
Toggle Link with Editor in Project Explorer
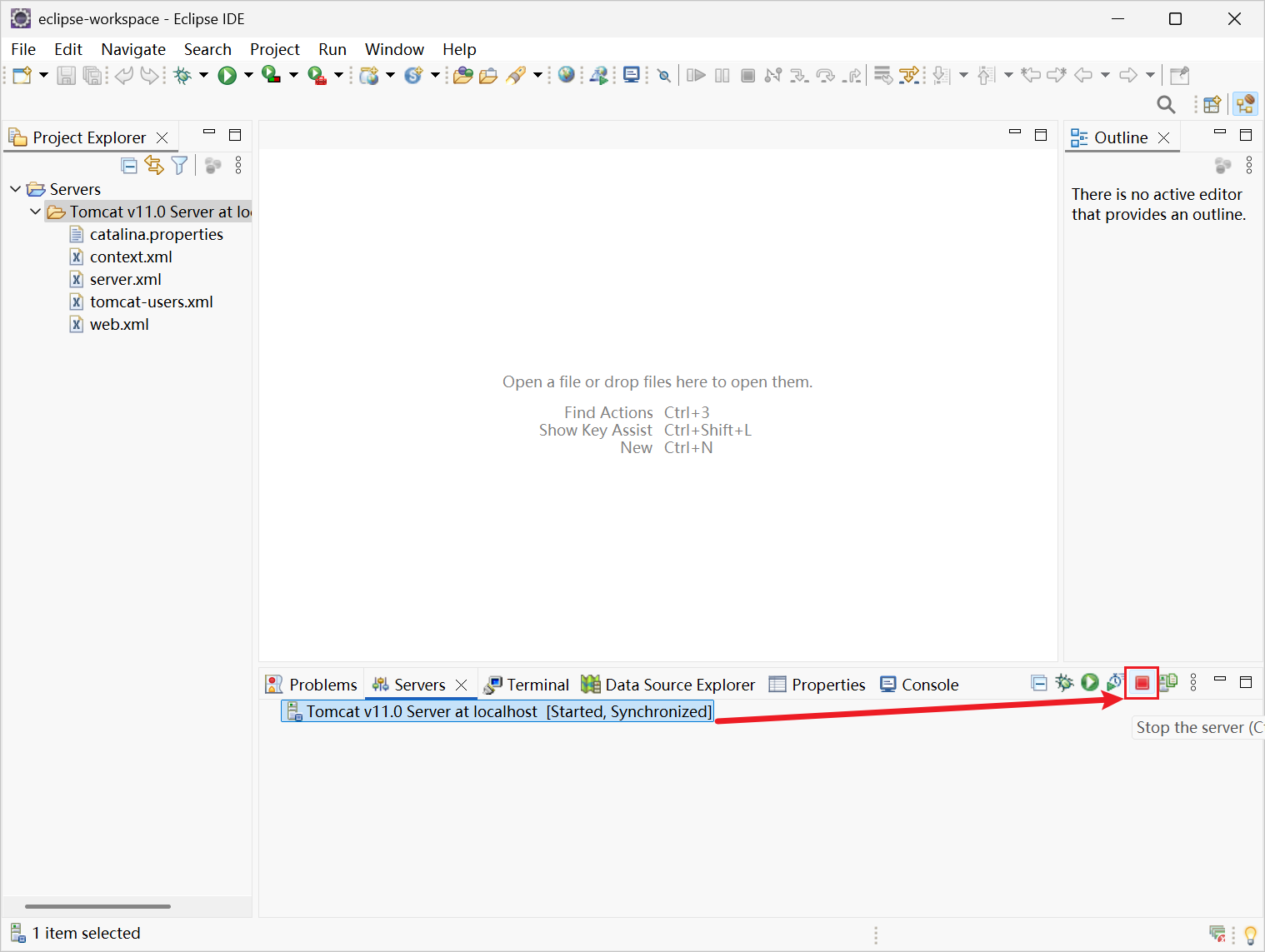tap(154, 165)
